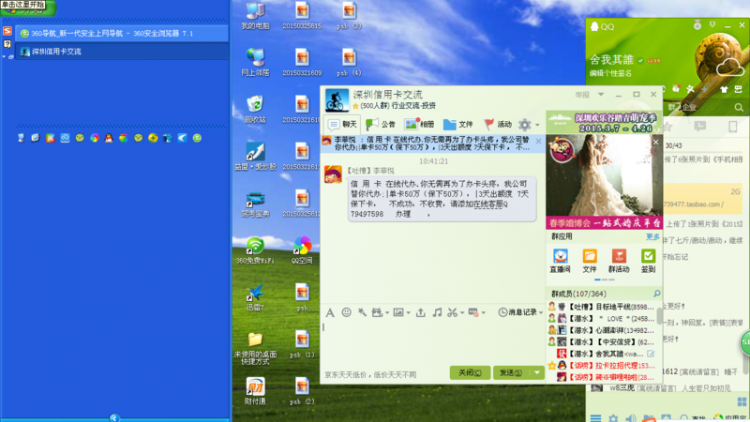
Task: Open 网上邻居 desktop icon
Action: click(255, 62)
